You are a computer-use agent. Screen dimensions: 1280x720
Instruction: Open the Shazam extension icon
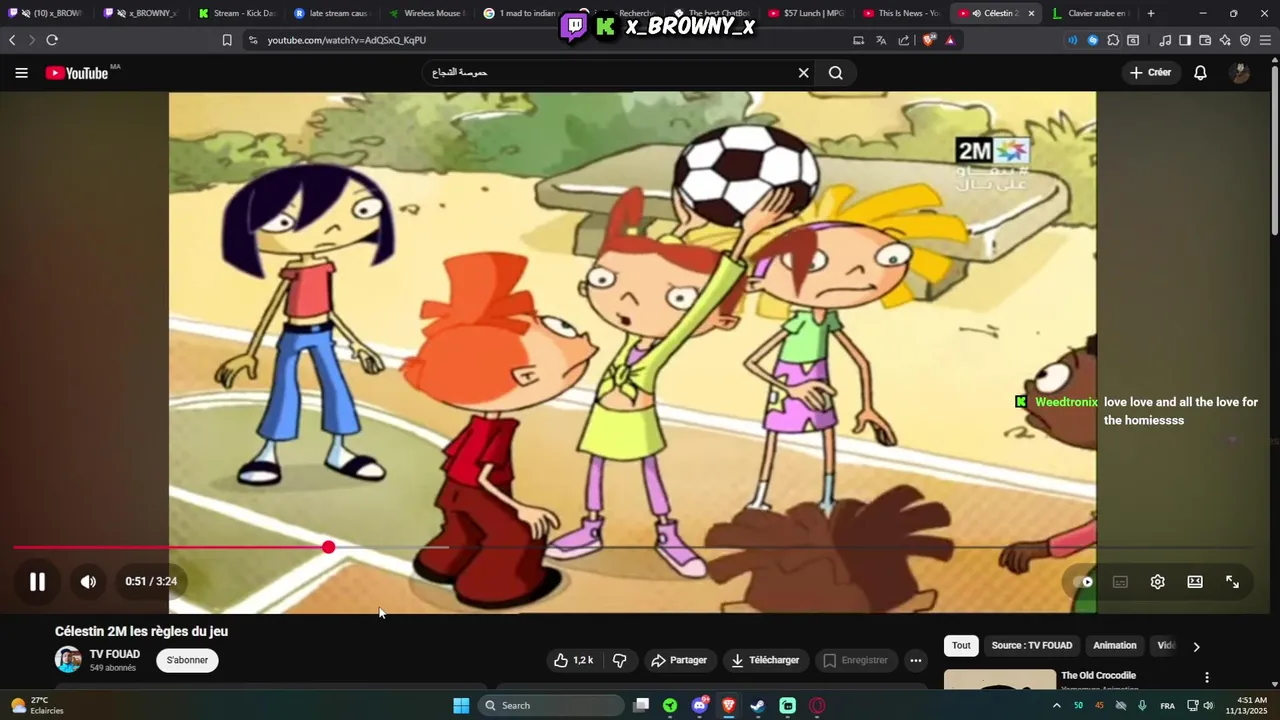pos(1092,40)
